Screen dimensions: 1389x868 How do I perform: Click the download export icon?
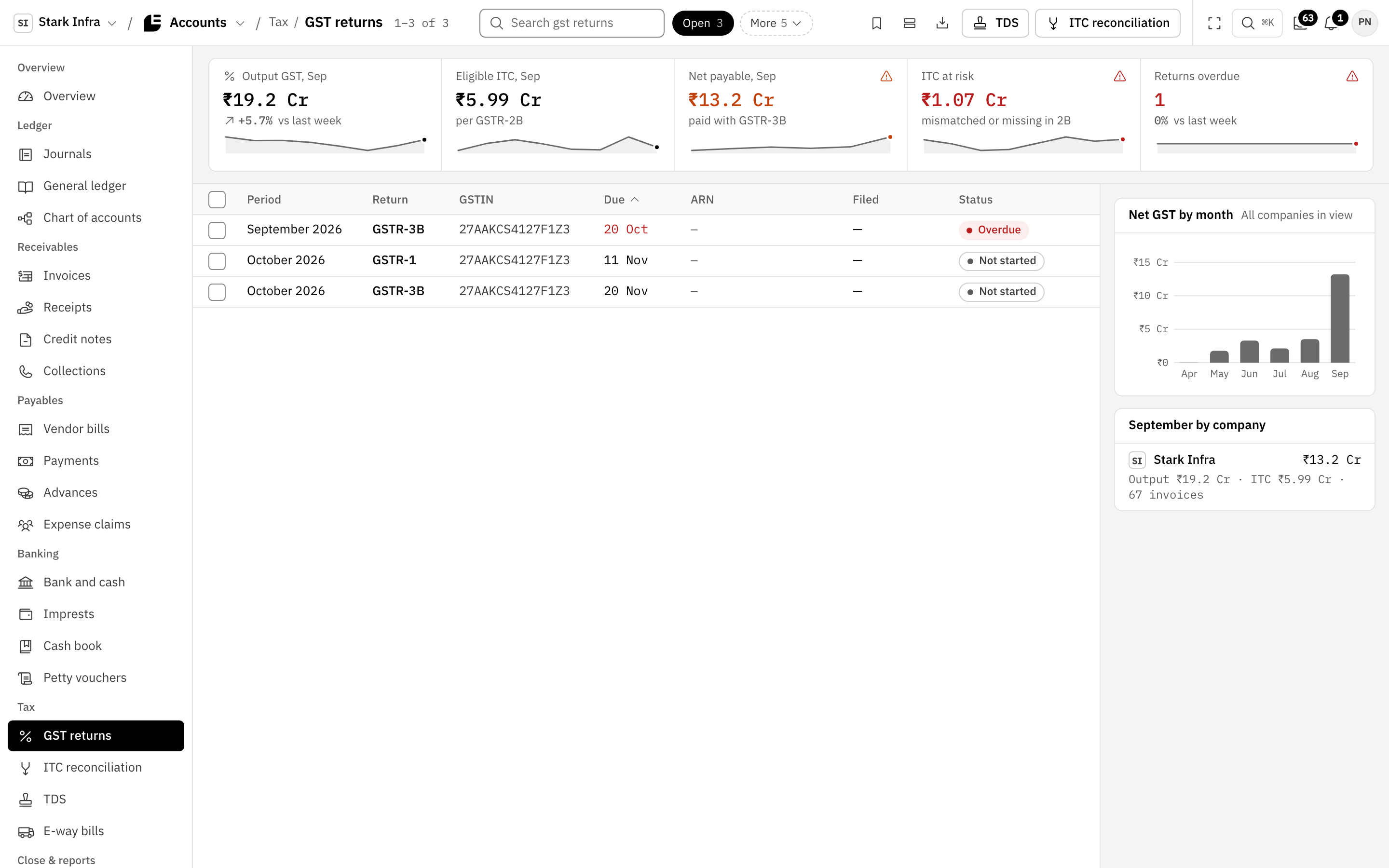942,23
